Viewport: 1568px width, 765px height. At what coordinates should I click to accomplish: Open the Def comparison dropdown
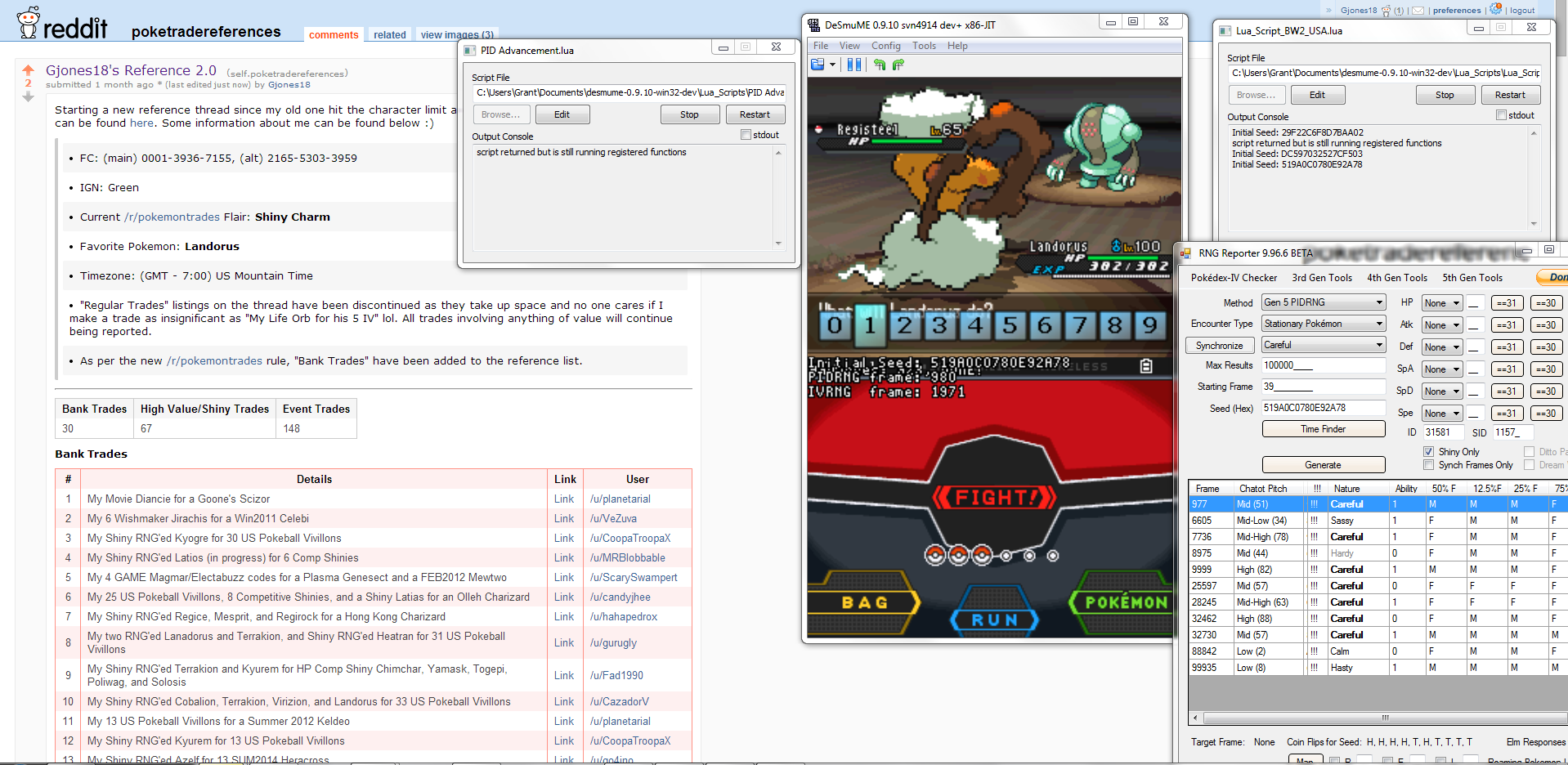(x=1442, y=347)
